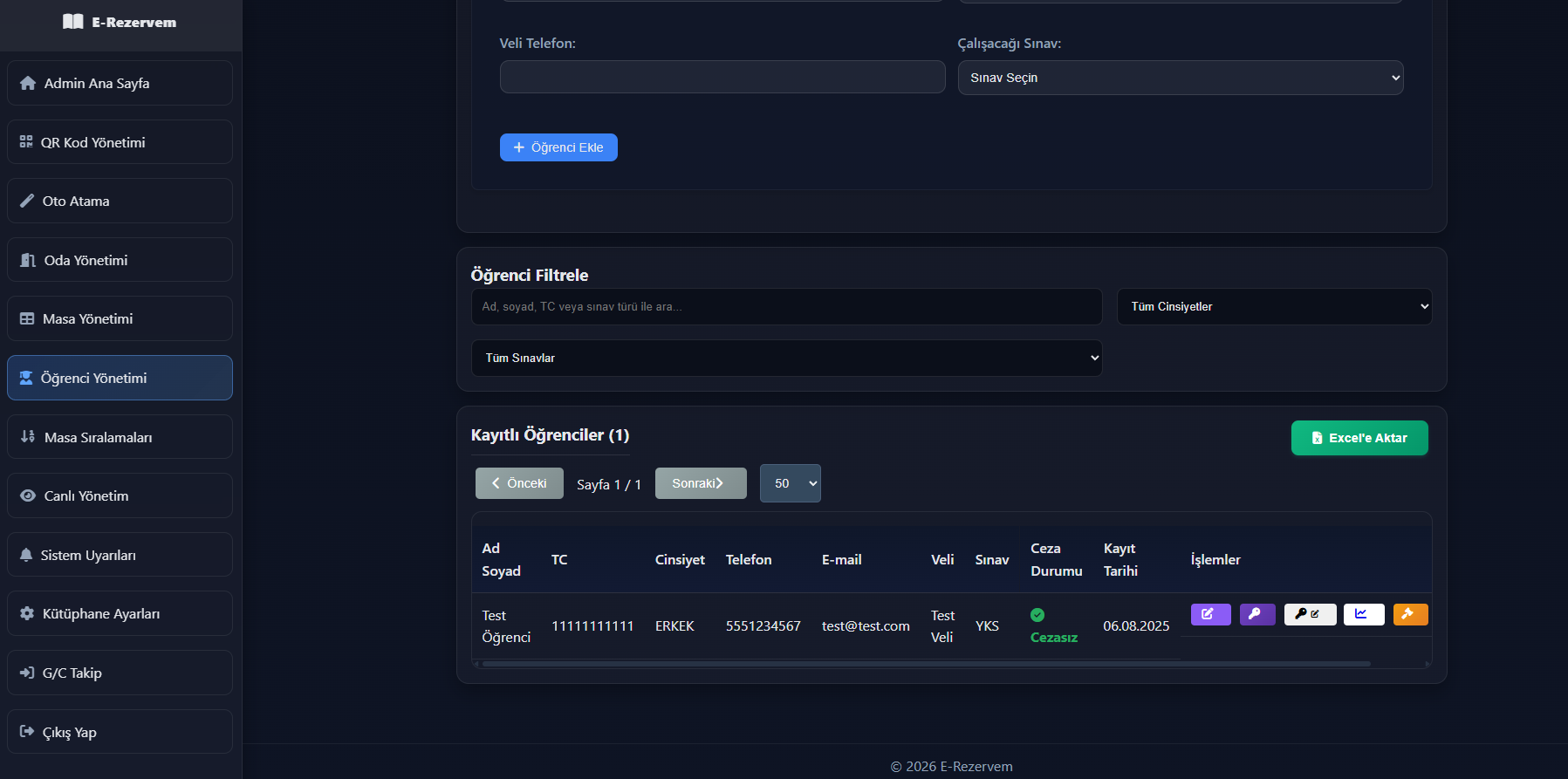Click phone number 5551234567
The width and height of the screenshot is (1568, 779).
(x=763, y=626)
